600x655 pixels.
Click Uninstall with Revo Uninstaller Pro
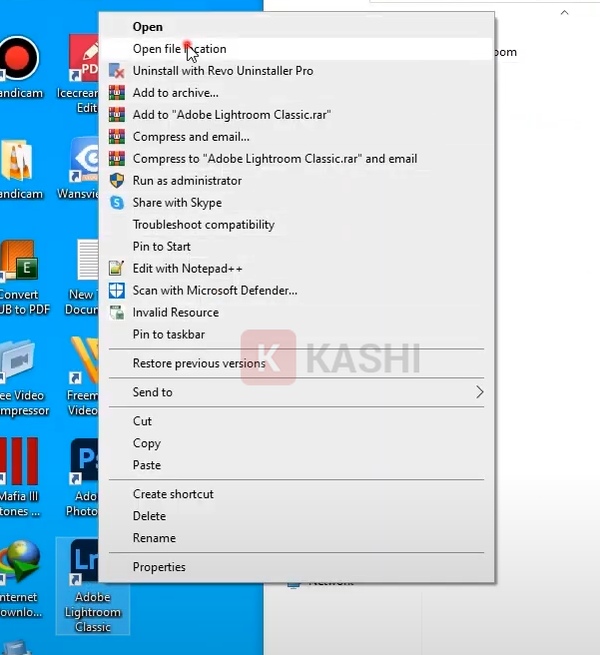(223, 71)
